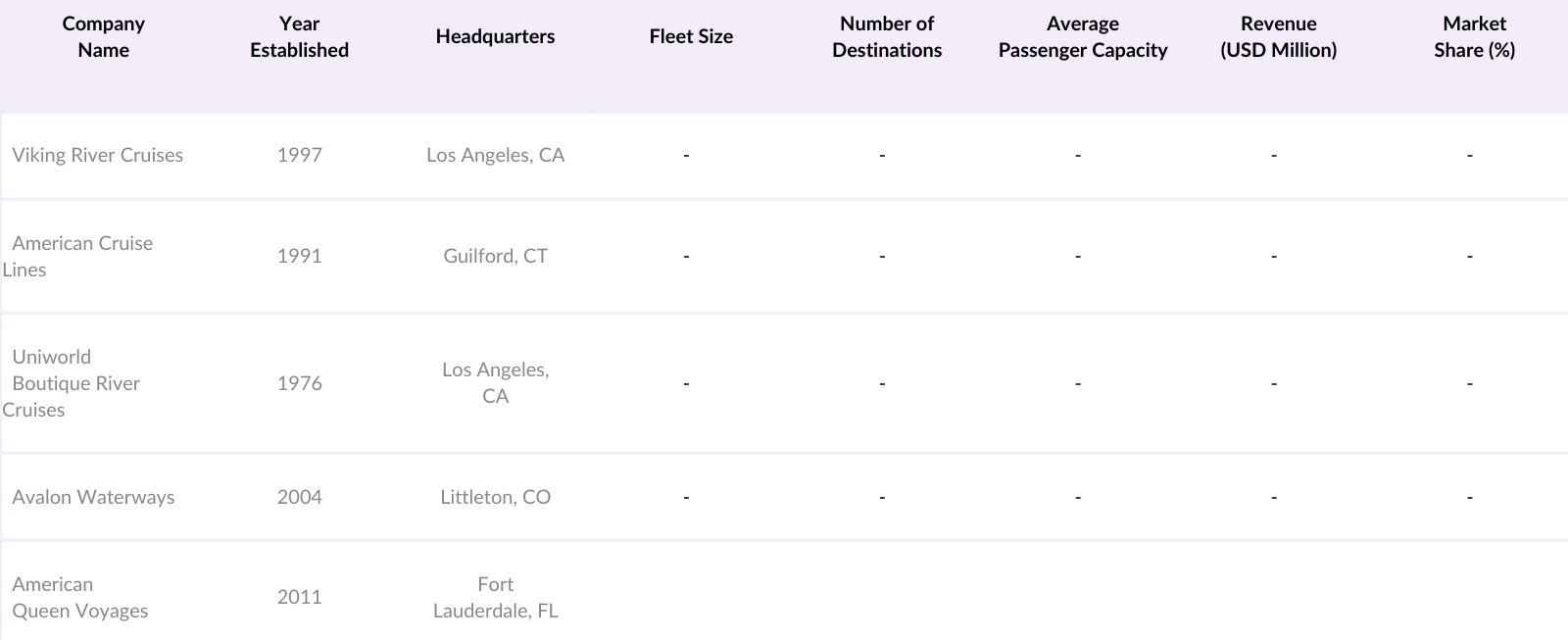1568x640 pixels.
Task: Click the Avalon Waterways company cell
Action: 93,497
